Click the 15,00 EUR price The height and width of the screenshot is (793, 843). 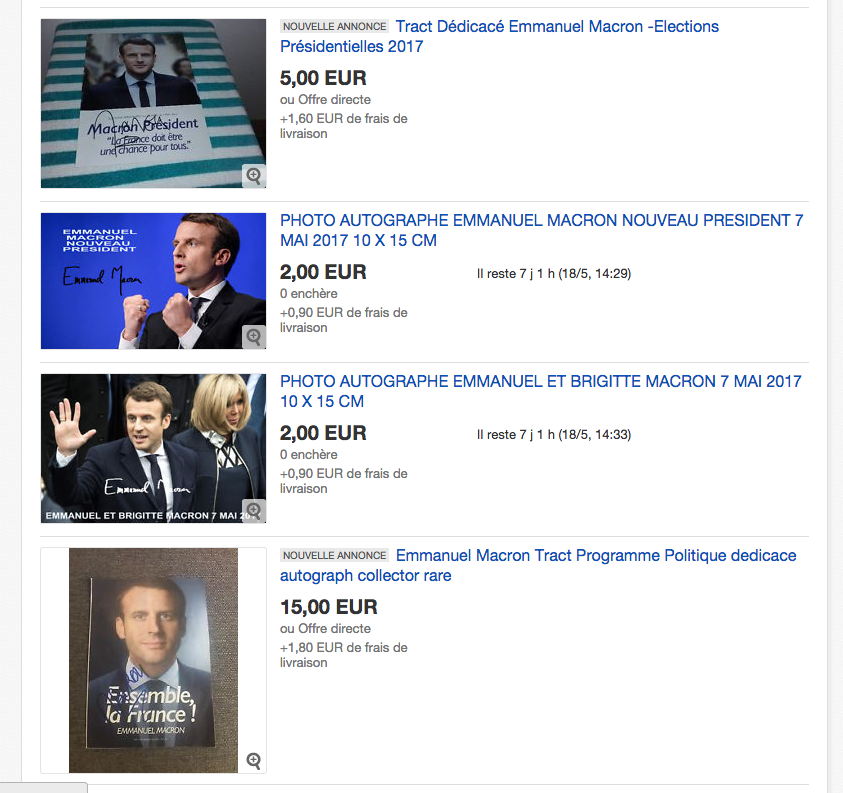(328, 607)
